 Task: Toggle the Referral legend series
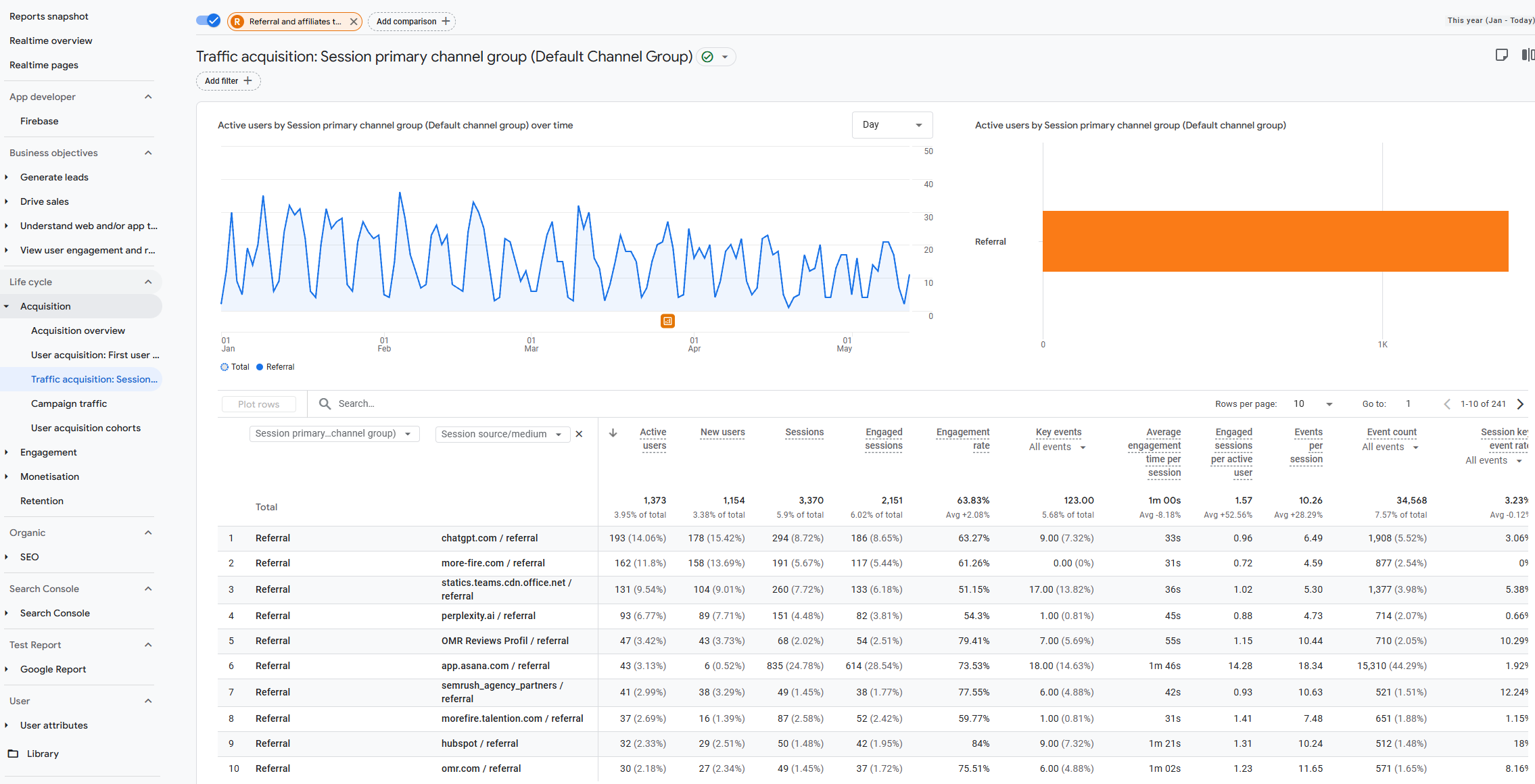(275, 367)
